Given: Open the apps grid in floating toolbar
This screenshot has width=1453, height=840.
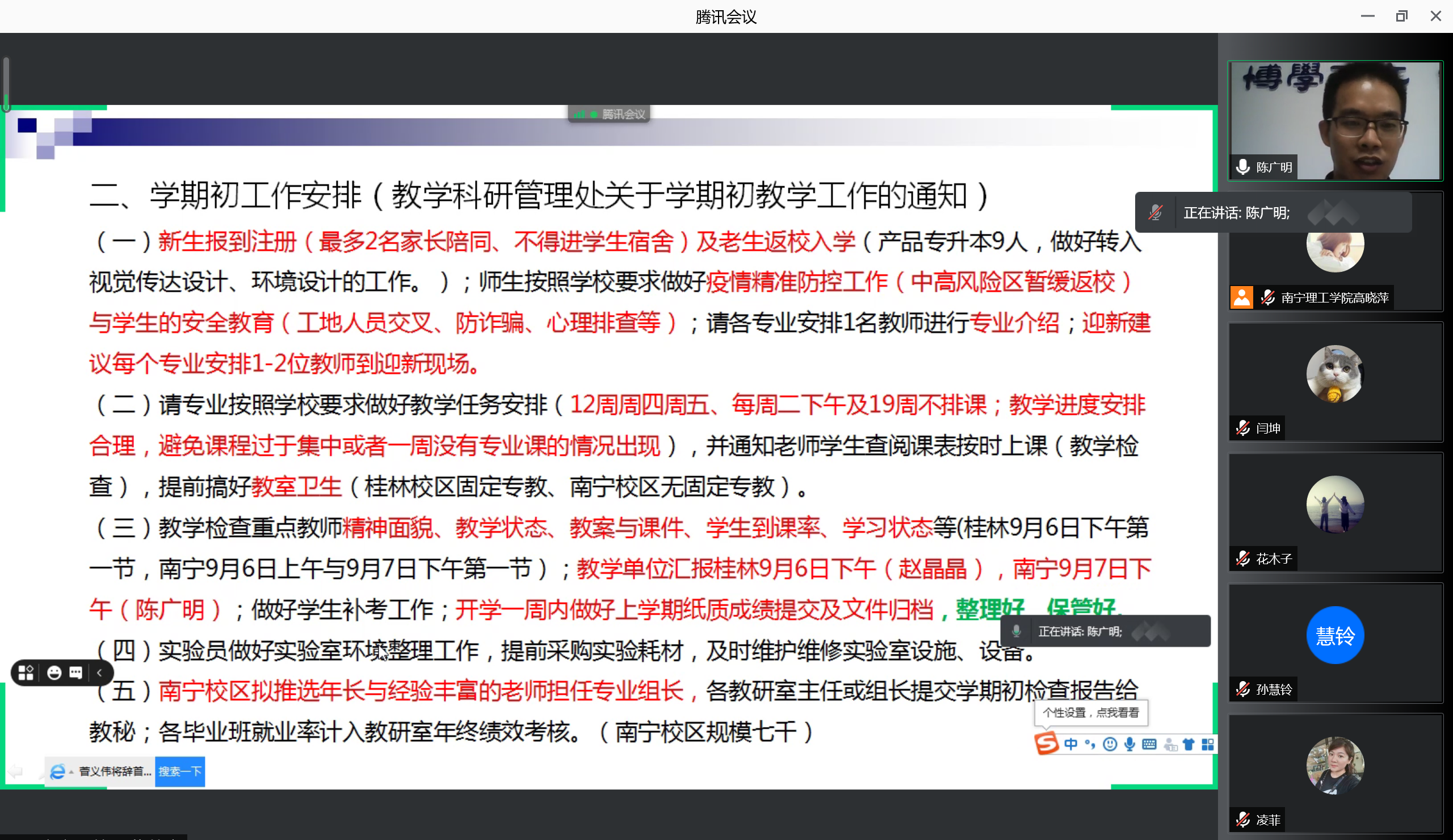Looking at the screenshot, I should coord(26,673).
